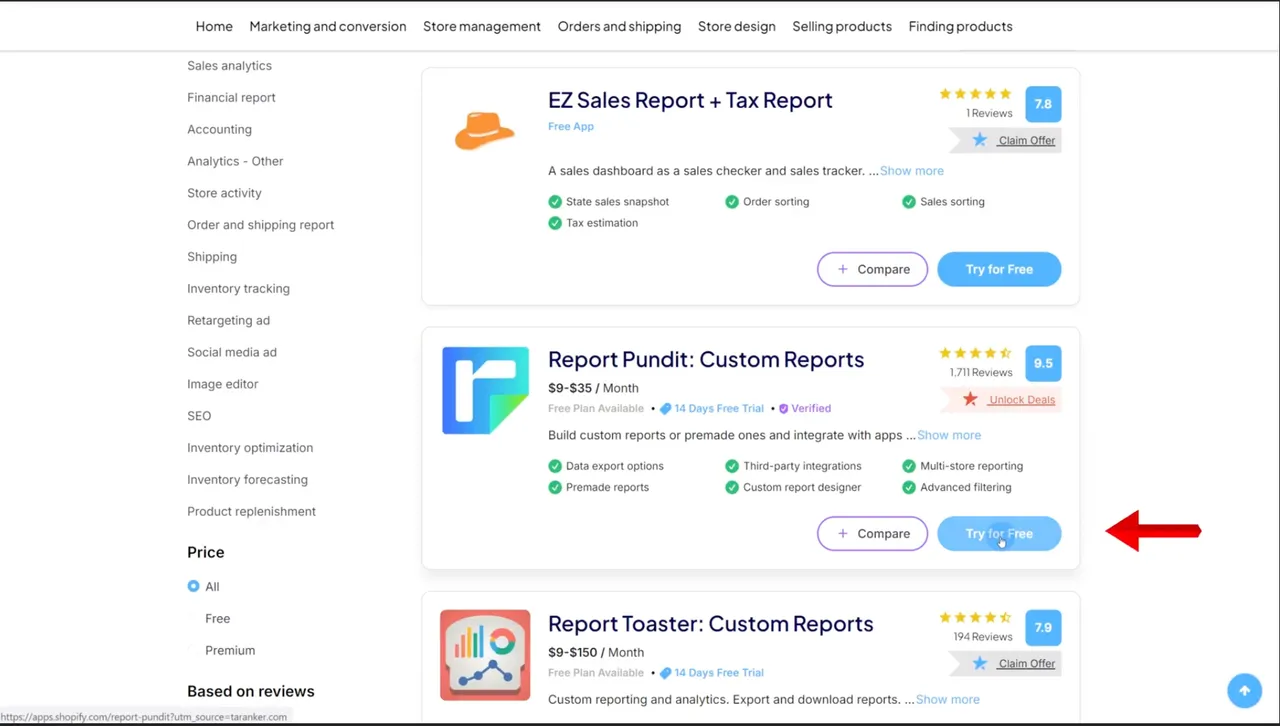Click Claim Offer on Report Toaster

[1026, 663]
